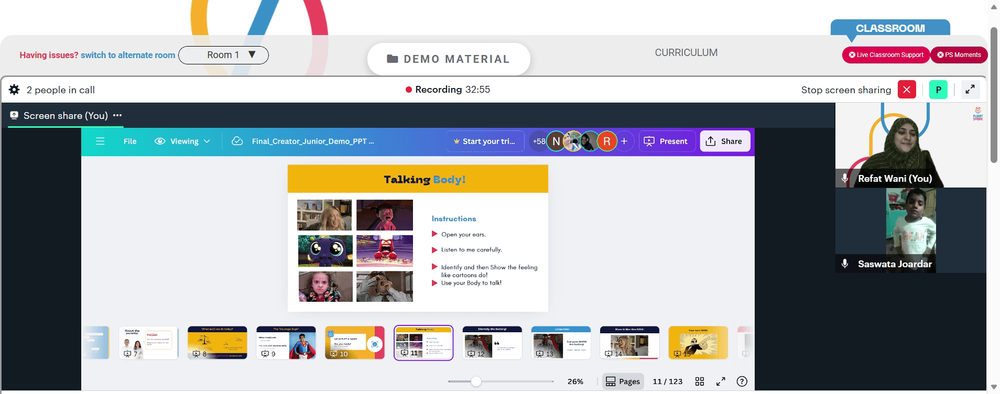
Task: Open call settings gear icon
Action: pos(14,90)
